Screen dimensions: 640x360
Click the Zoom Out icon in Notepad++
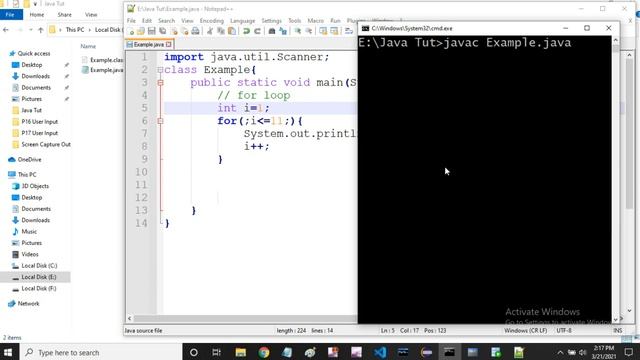point(309,31)
